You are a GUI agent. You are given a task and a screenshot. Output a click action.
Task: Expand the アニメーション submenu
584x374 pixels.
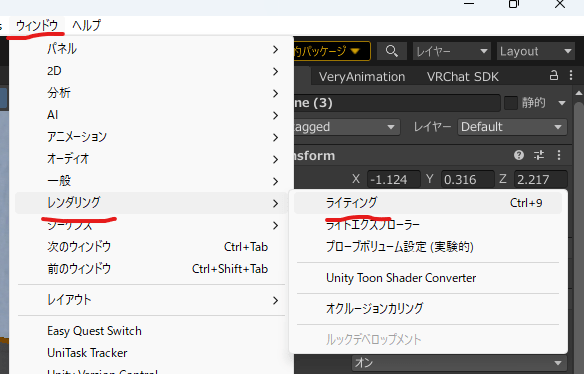click(151, 137)
